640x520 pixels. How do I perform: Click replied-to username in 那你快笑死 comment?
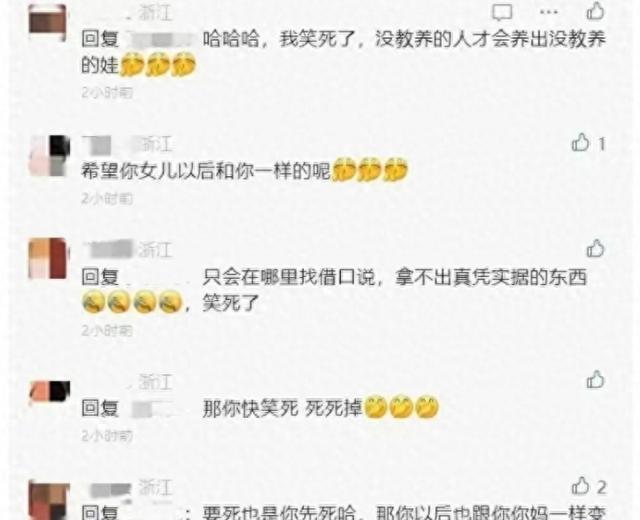[154, 409]
